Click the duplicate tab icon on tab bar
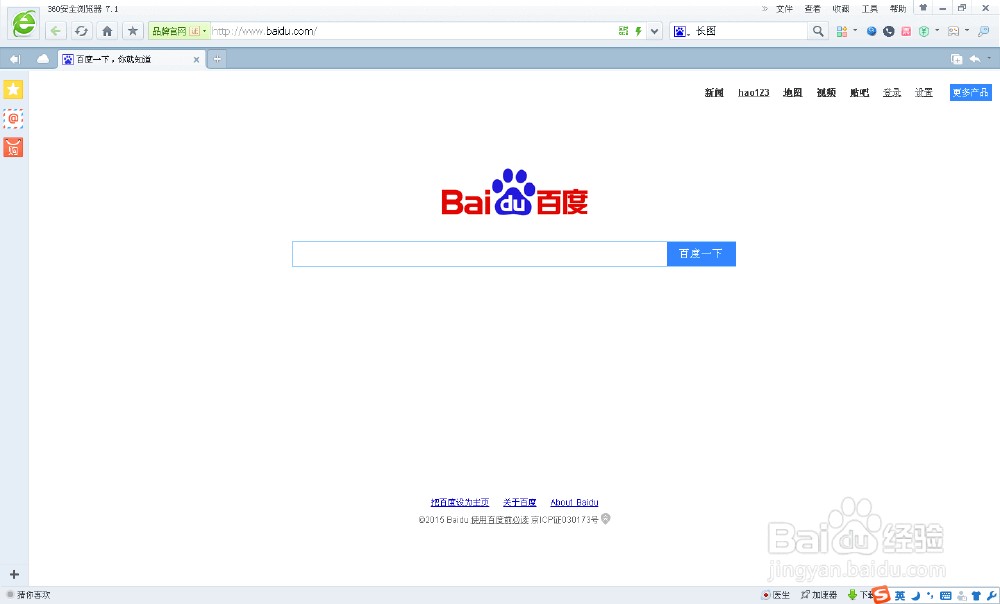 [956, 59]
